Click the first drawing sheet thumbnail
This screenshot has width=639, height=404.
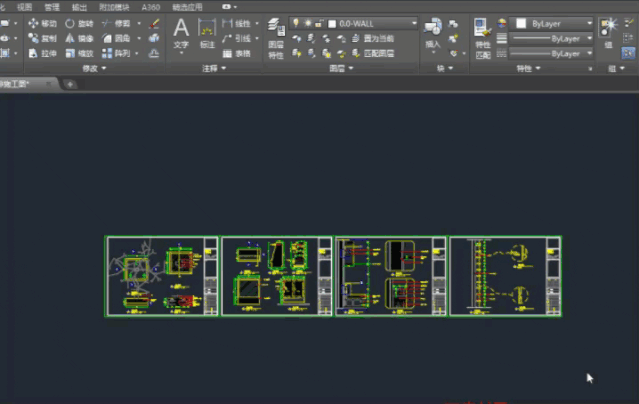[162, 276]
